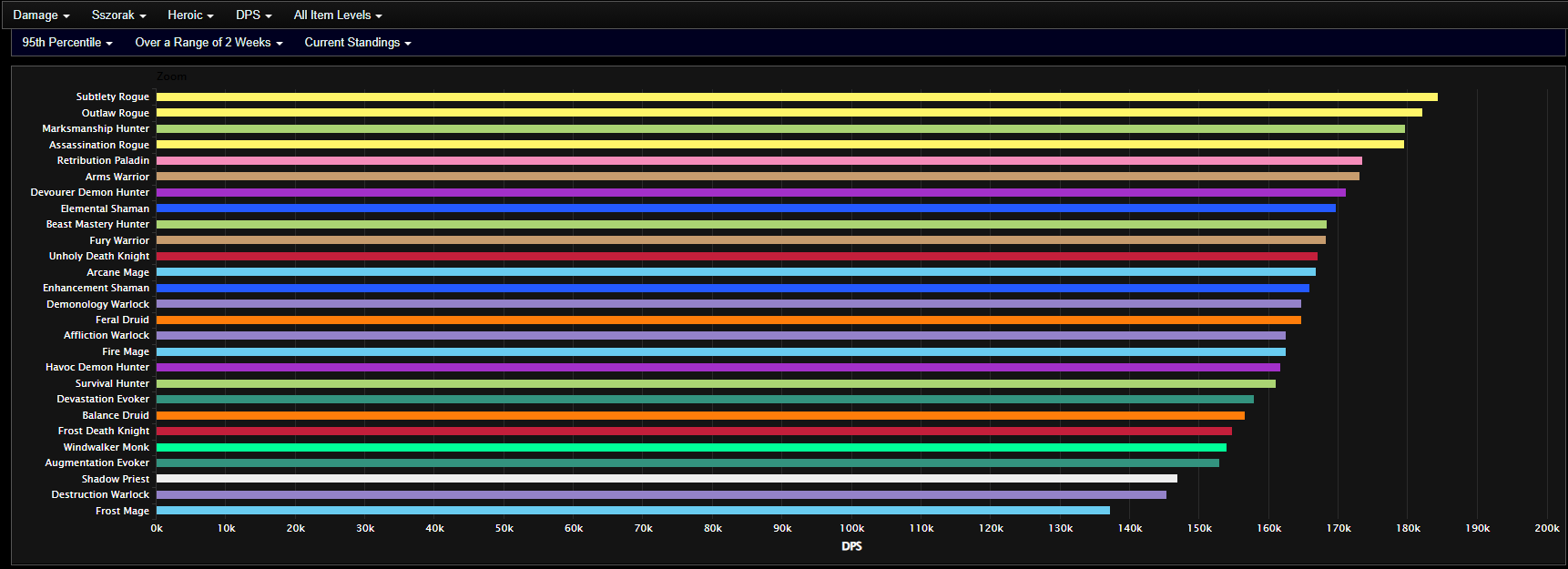Click the orange Feral Druid bar
Viewport: 1568px width, 569px height.
(728, 320)
